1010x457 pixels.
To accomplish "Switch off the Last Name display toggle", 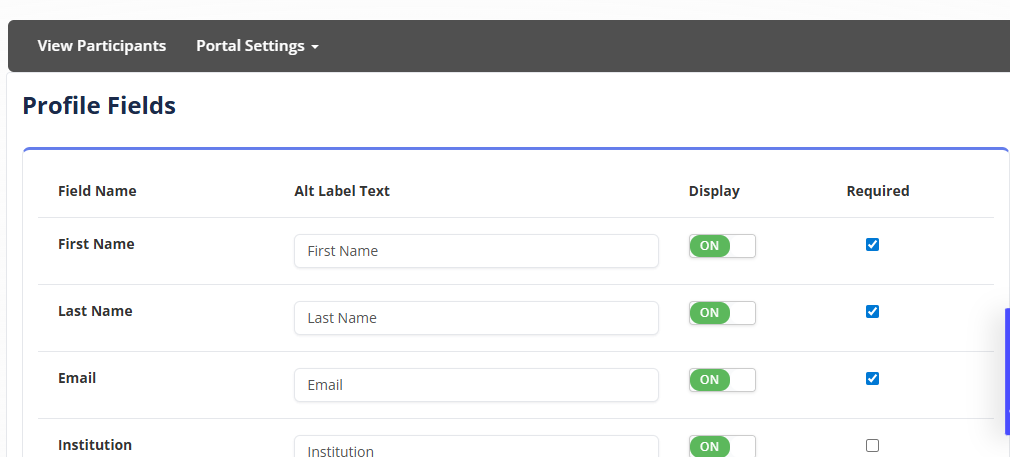I will point(722,313).
